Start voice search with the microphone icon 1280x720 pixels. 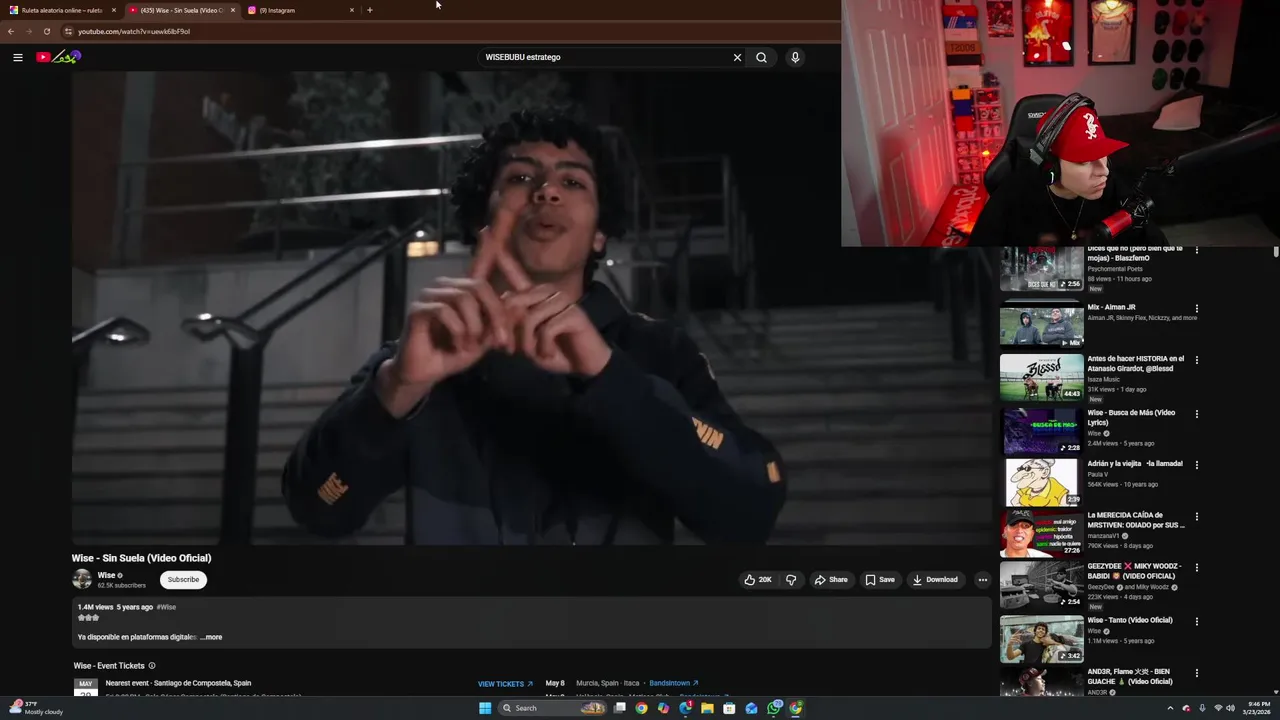(795, 57)
